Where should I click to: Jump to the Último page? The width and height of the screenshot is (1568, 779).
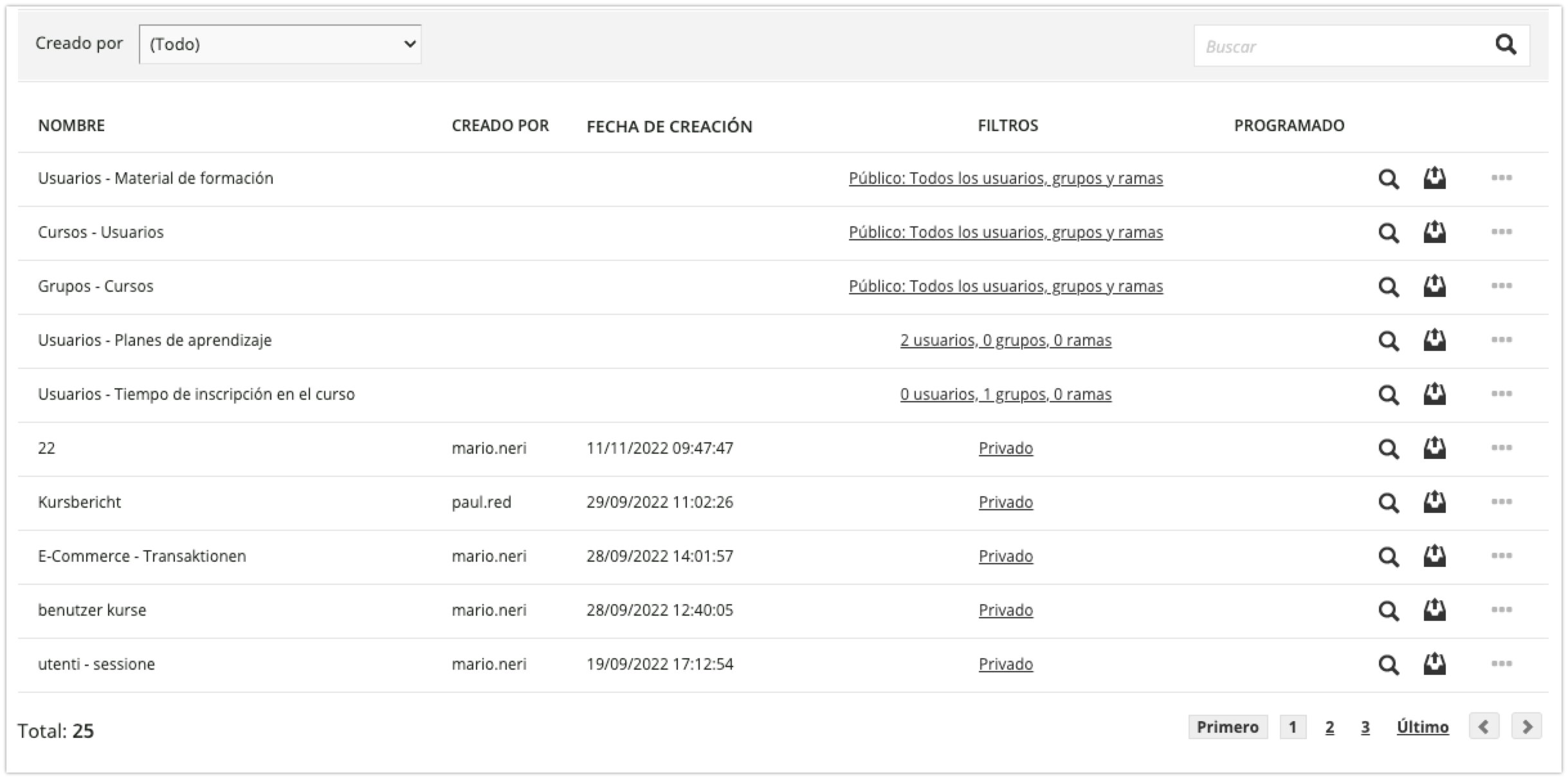click(x=1422, y=728)
